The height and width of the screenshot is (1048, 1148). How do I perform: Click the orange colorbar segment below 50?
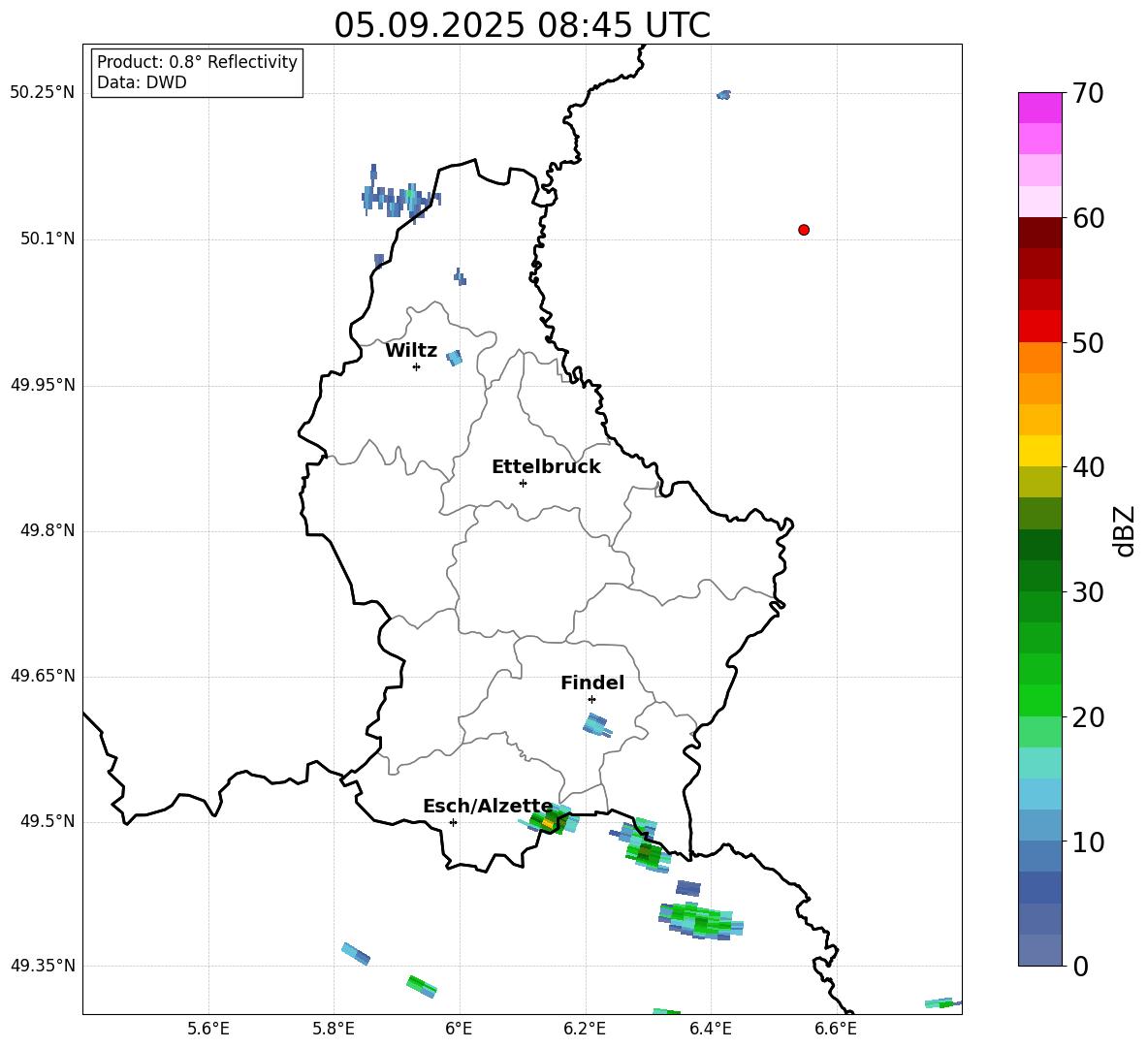click(x=1039, y=358)
